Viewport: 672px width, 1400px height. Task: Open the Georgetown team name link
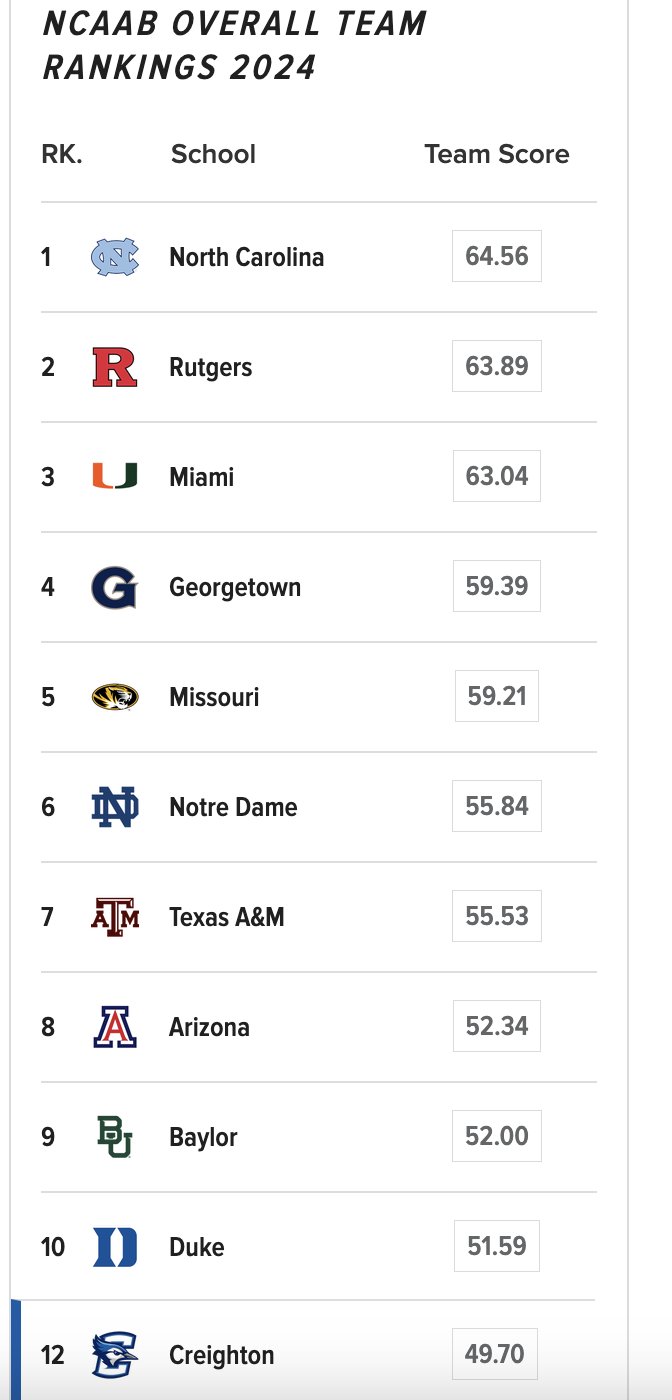pos(235,587)
